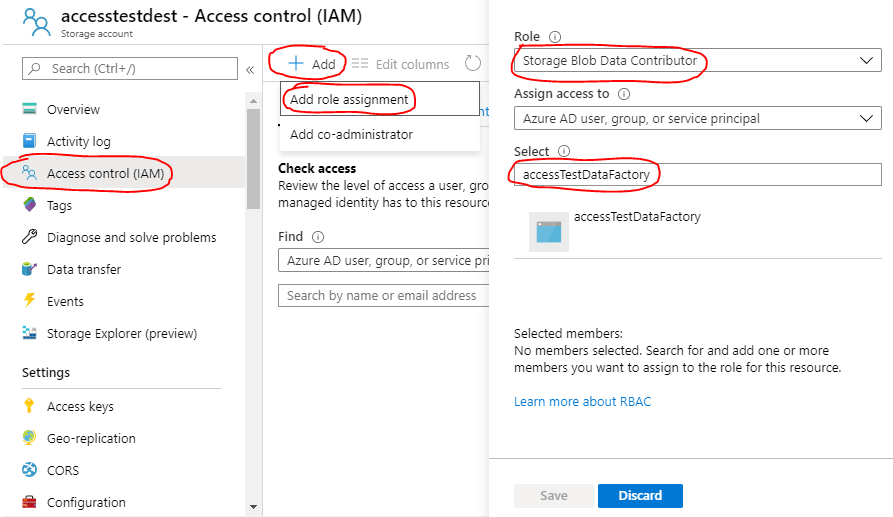Pick accessTestDataFactory from search results

pos(637,217)
